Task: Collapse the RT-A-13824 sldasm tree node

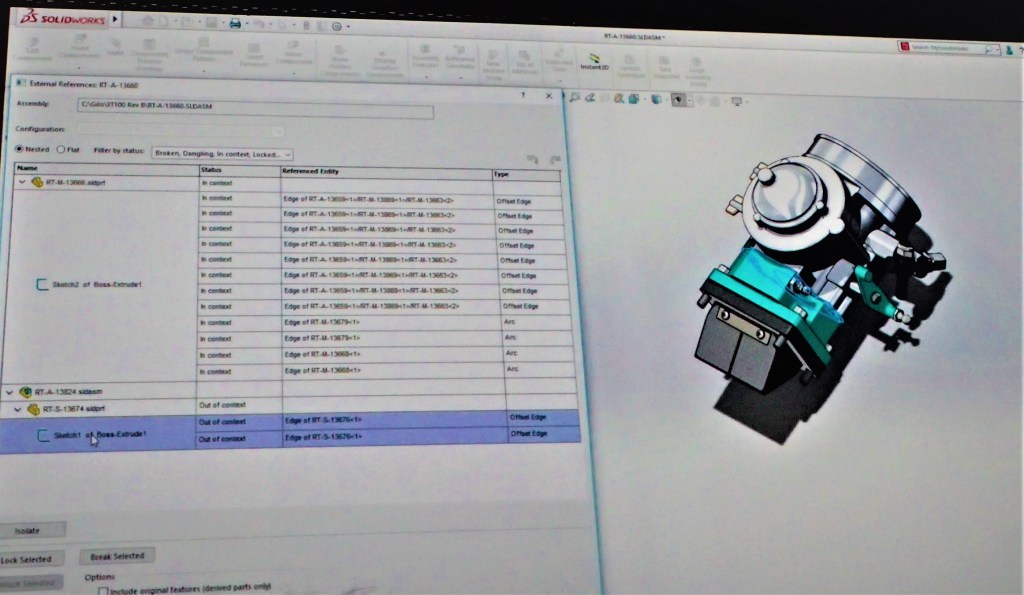Action: click(10, 392)
